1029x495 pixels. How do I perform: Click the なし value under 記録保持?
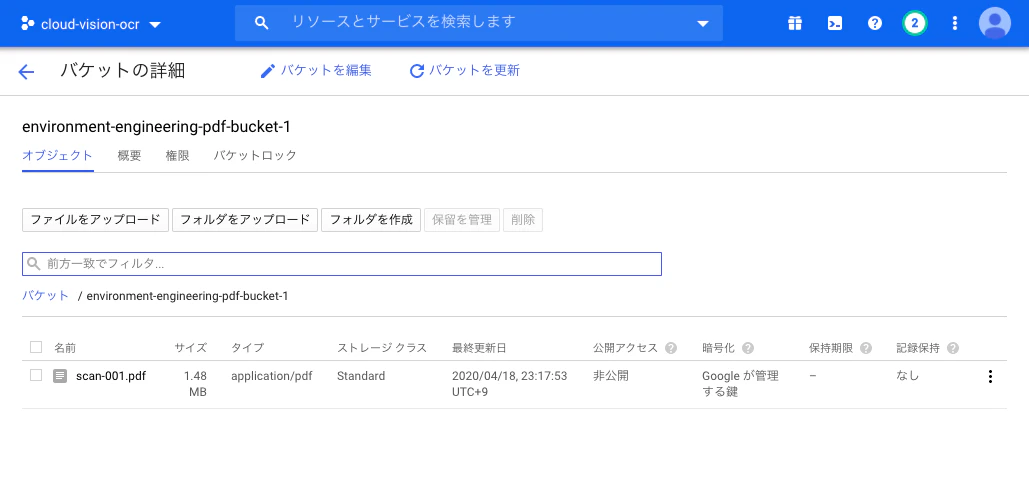(x=908, y=376)
